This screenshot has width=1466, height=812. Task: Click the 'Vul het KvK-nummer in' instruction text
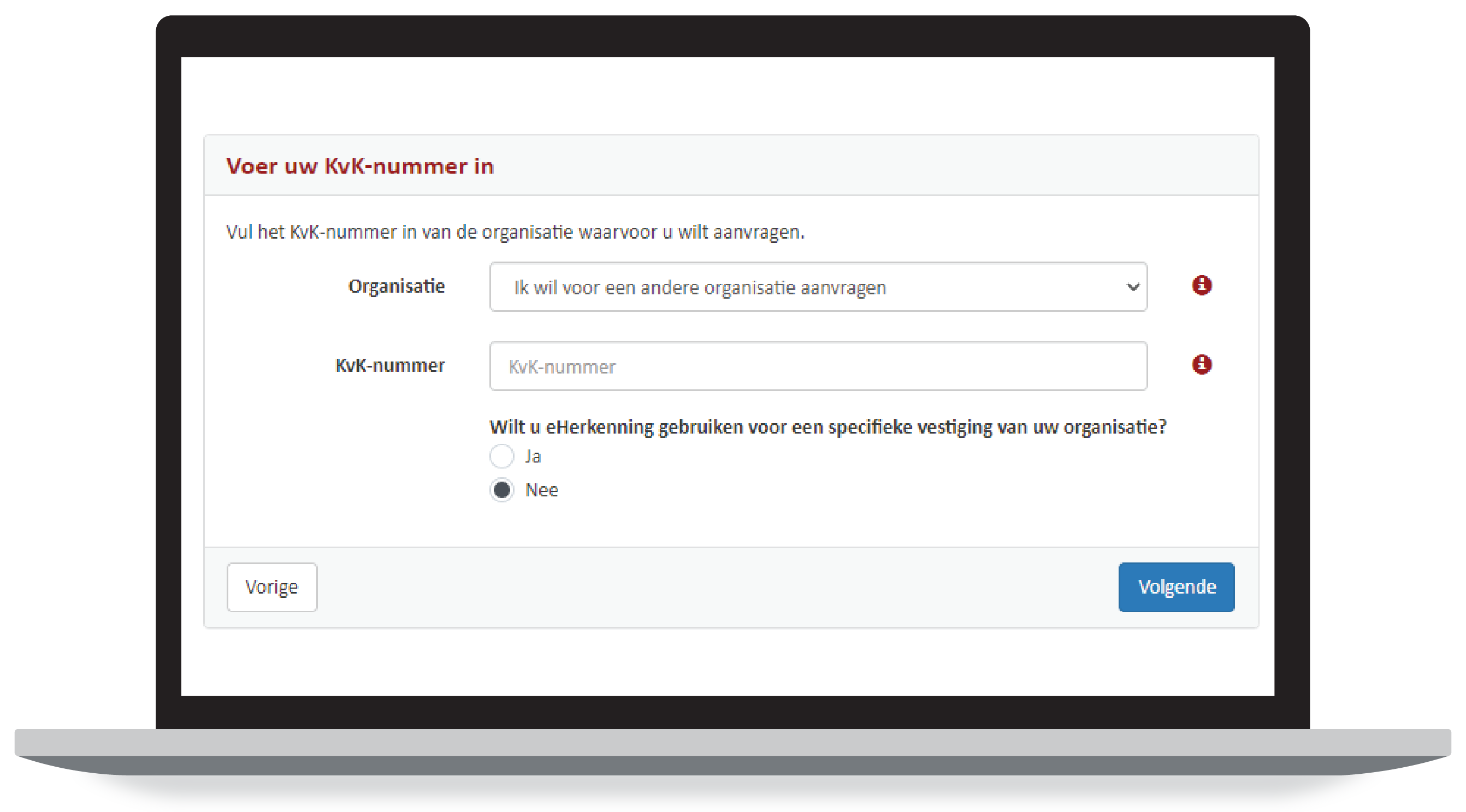(515, 232)
